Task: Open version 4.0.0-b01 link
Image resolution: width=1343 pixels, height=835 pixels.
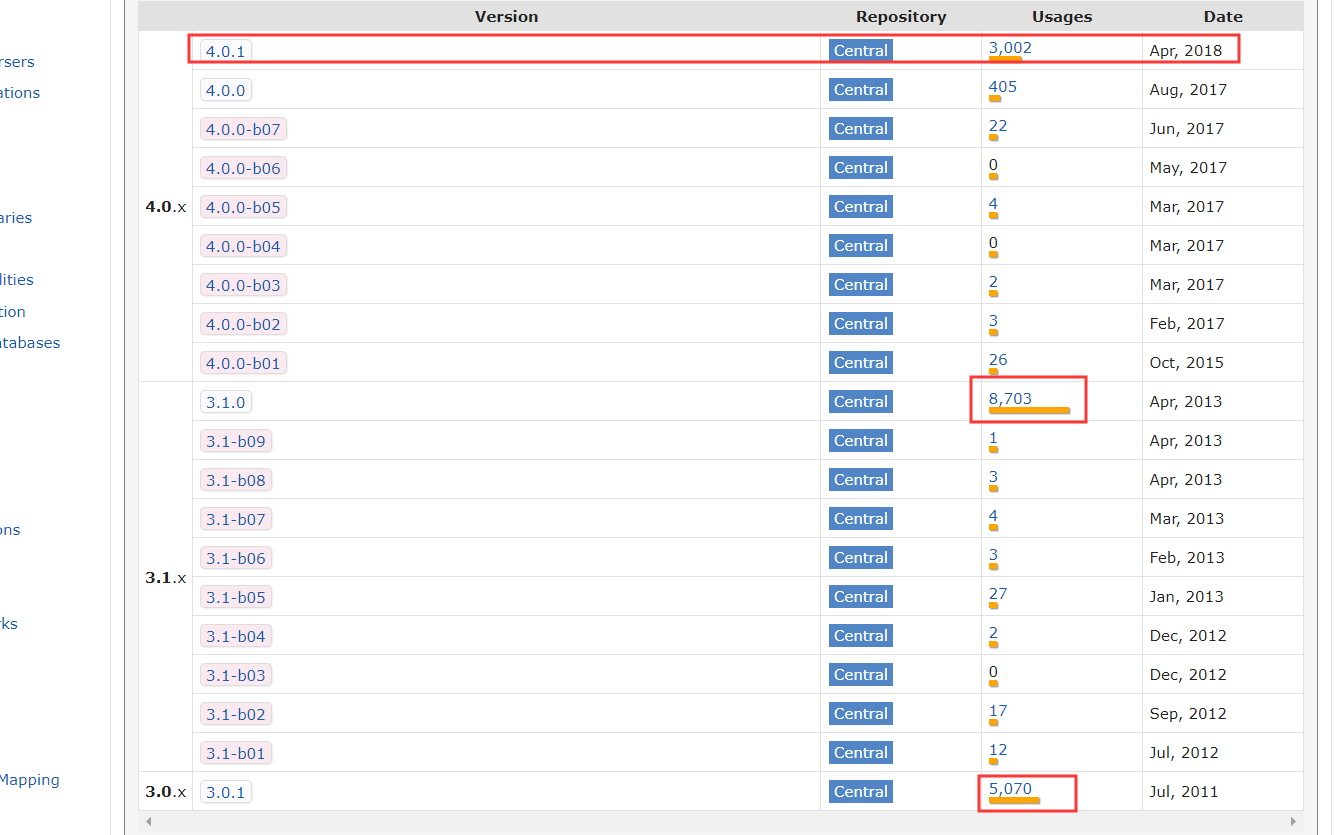Action: (243, 363)
